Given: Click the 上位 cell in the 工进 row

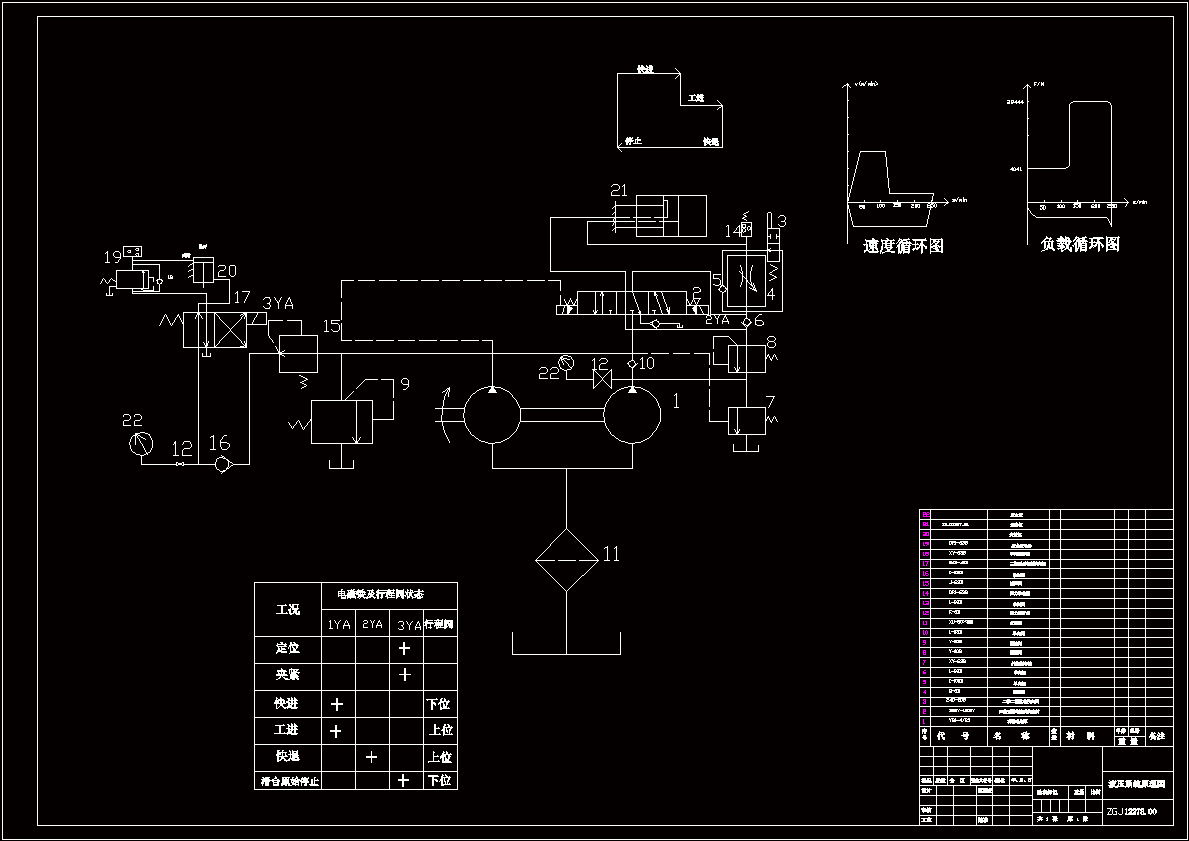Looking at the screenshot, I should pyautogui.click(x=441, y=730).
